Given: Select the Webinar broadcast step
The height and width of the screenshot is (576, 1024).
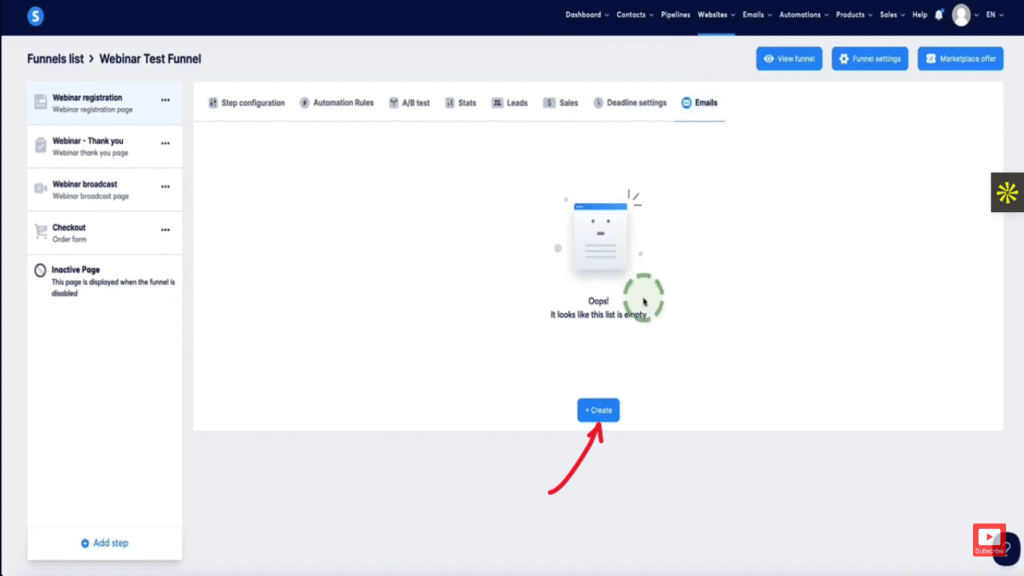Looking at the screenshot, I should [104, 189].
